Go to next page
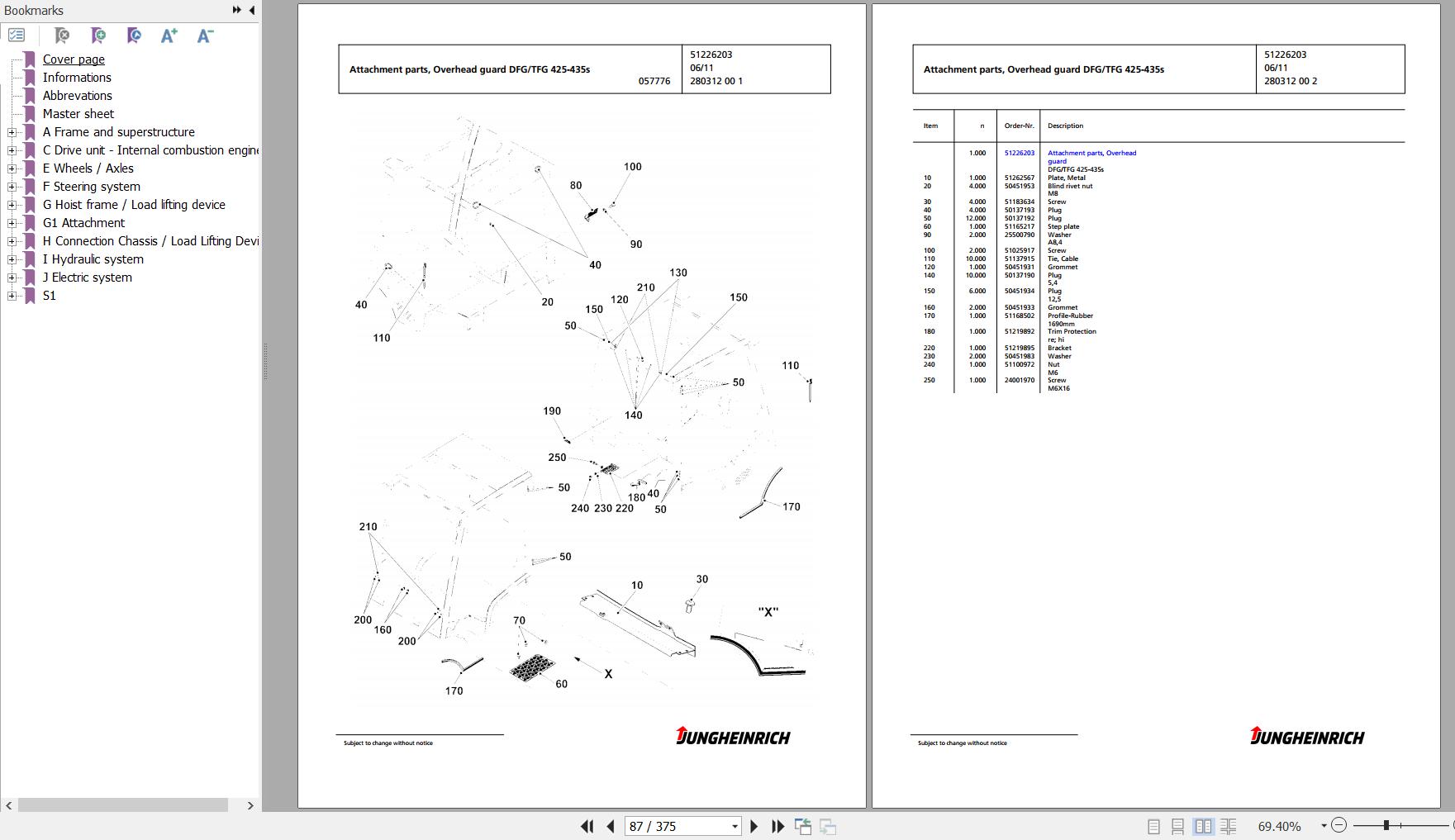This screenshot has width=1455, height=840. tap(754, 826)
